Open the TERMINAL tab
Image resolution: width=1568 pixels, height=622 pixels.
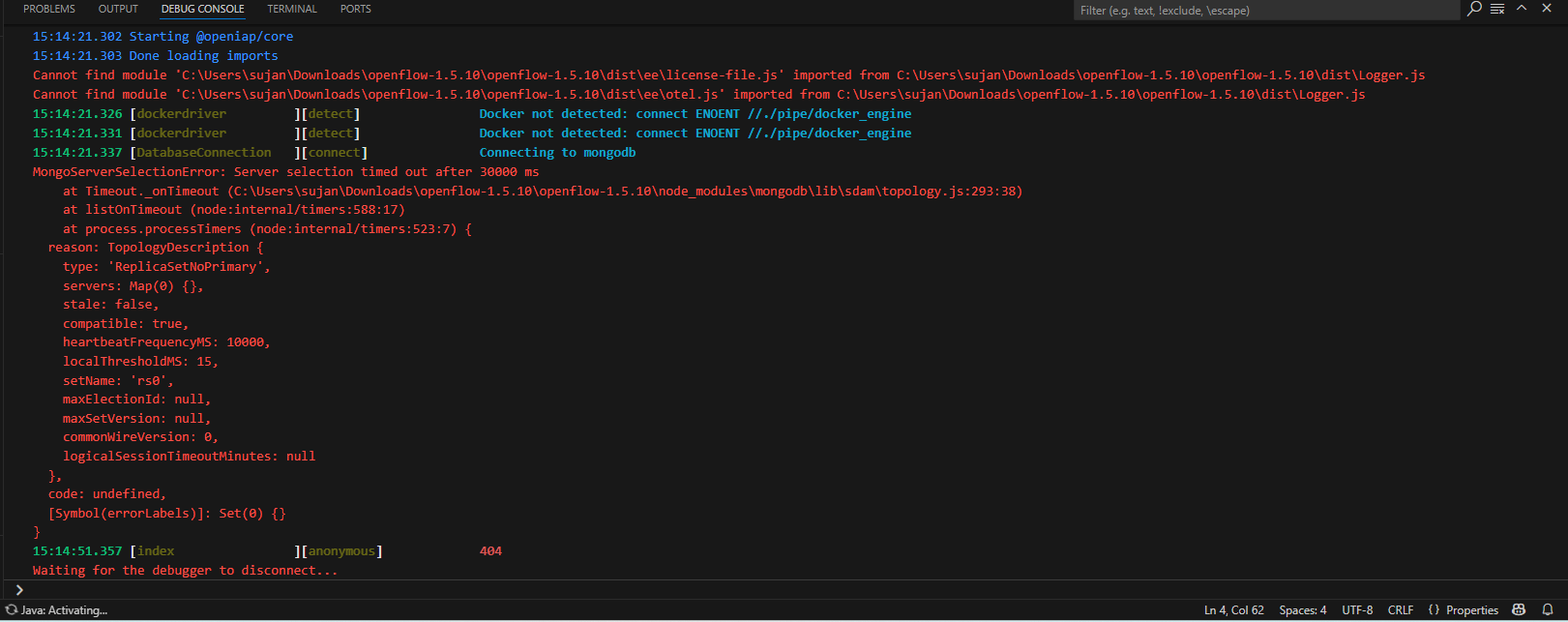click(292, 9)
